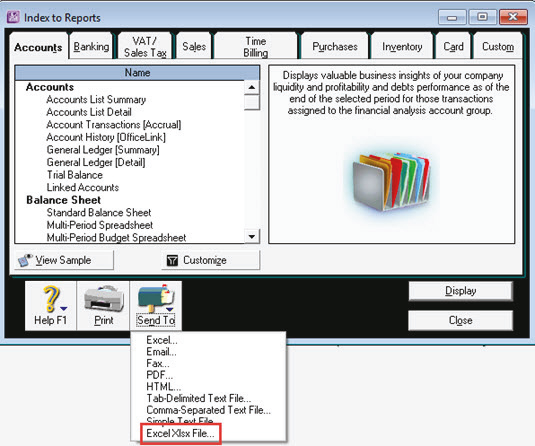The height and width of the screenshot is (446, 535).
Task: Select PDF... in the Send To menu
Action: point(160,375)
